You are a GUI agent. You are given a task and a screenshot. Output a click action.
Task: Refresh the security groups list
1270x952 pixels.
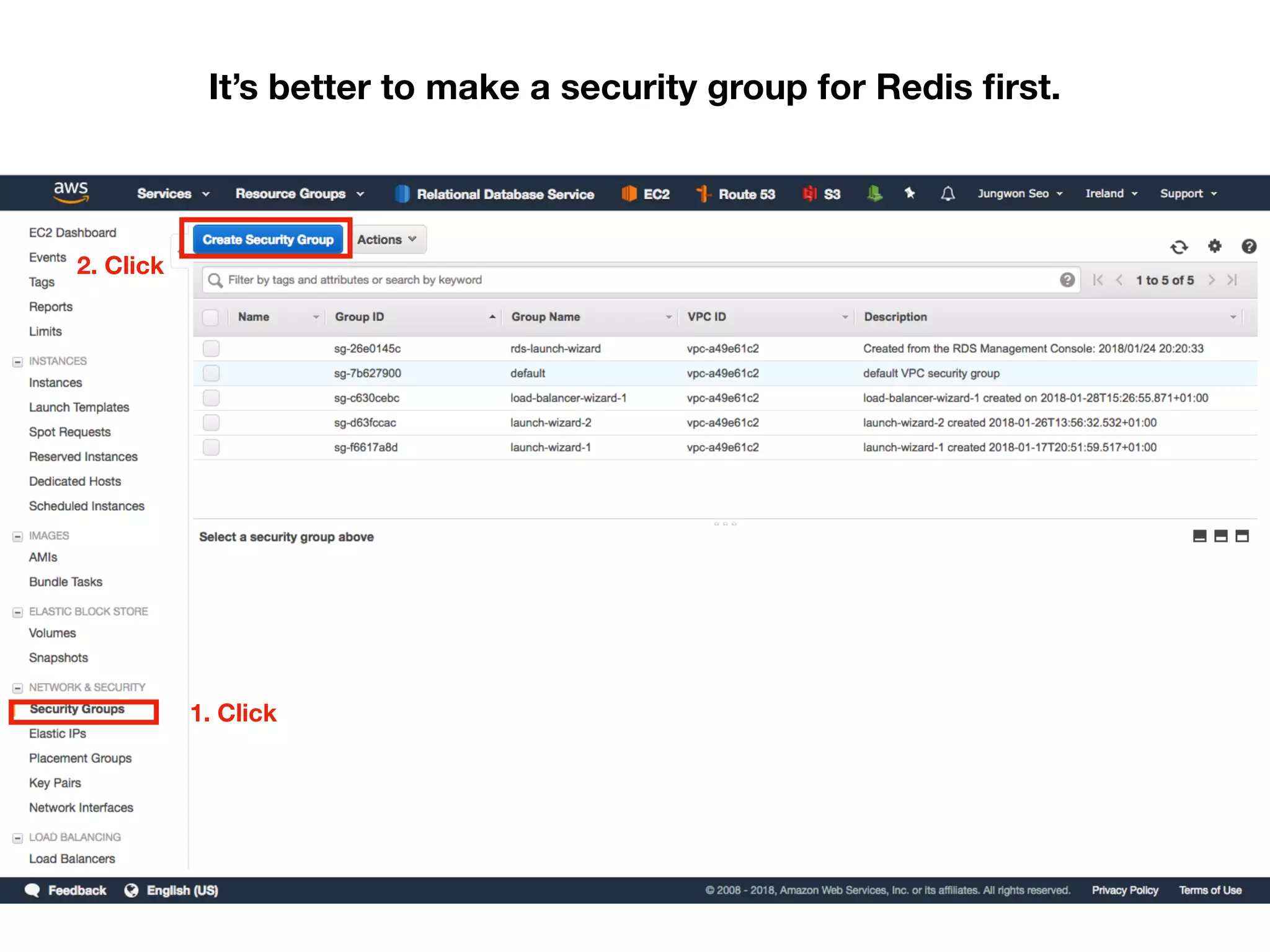(1179, 247)
